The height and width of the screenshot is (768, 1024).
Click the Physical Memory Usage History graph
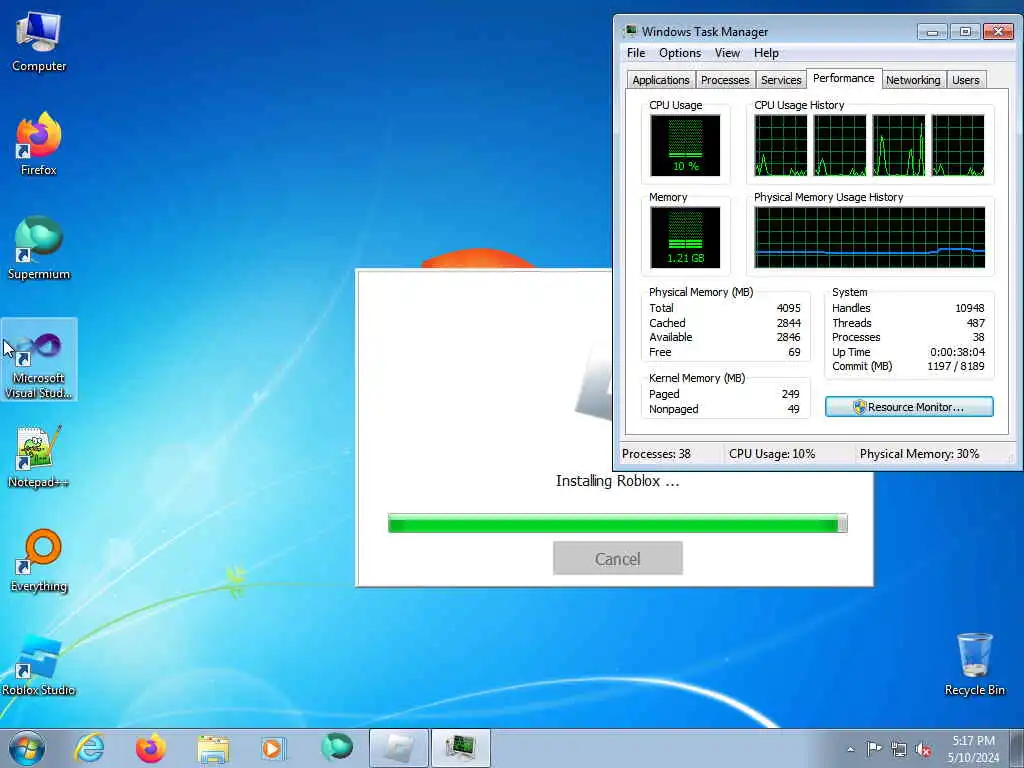869,237
